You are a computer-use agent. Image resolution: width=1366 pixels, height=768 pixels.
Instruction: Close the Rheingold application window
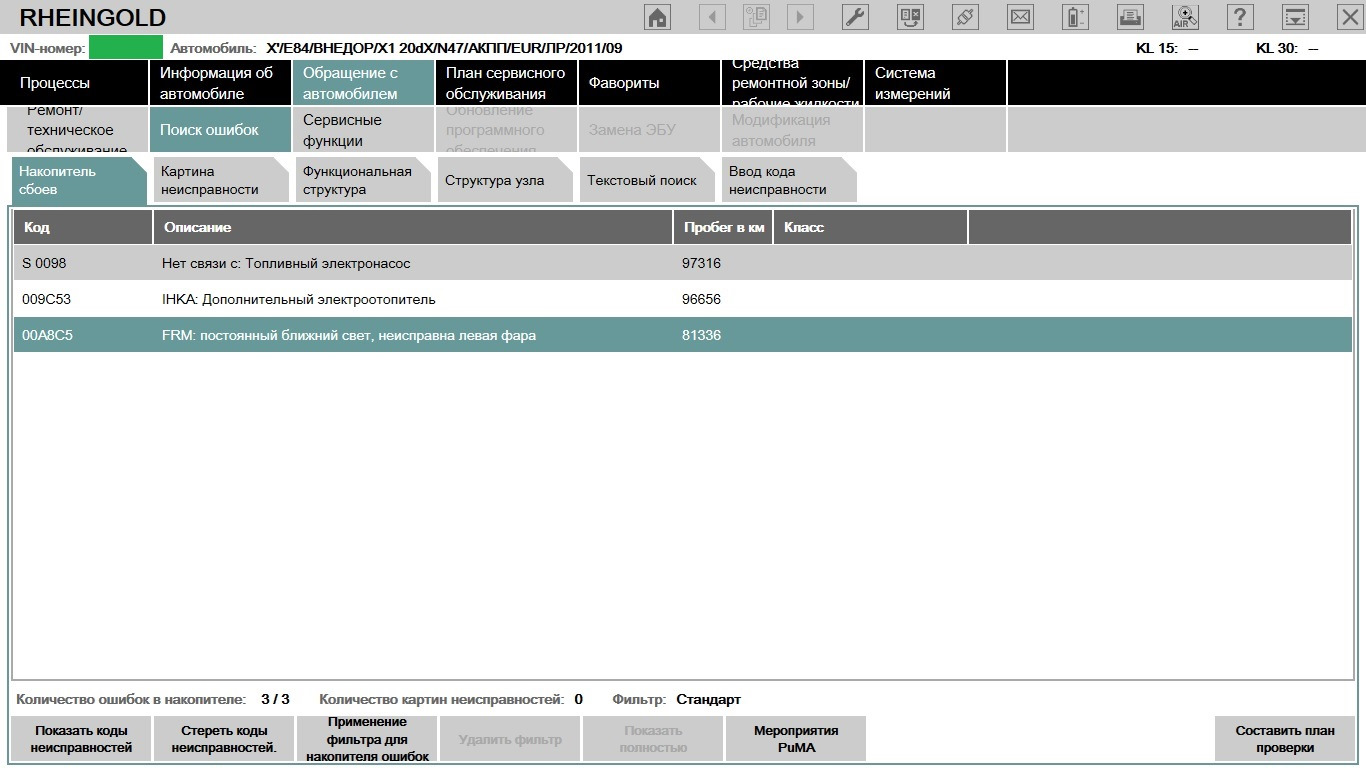pos(1349,16)
